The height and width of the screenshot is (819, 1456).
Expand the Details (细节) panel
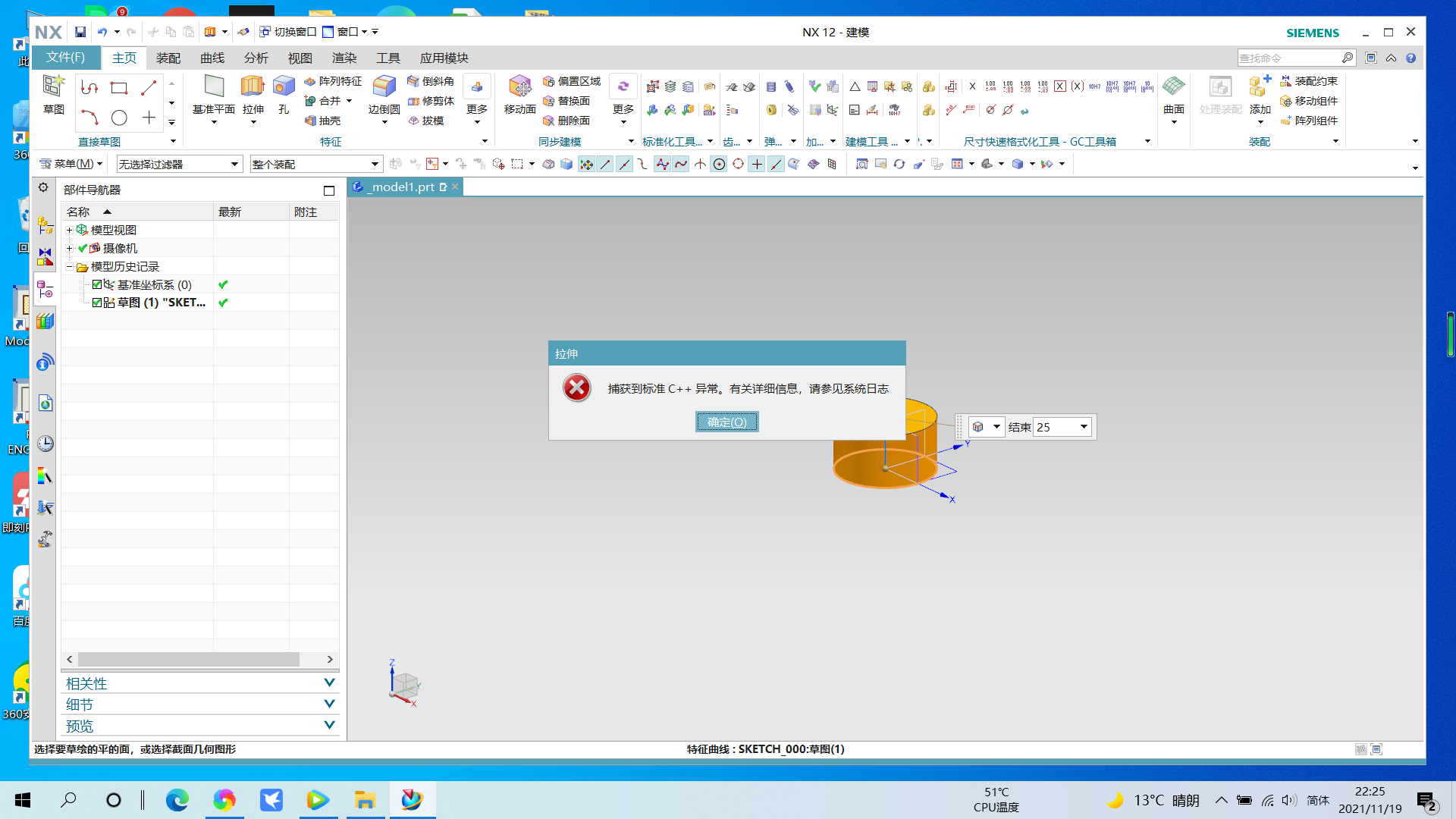tap(200, 704)
